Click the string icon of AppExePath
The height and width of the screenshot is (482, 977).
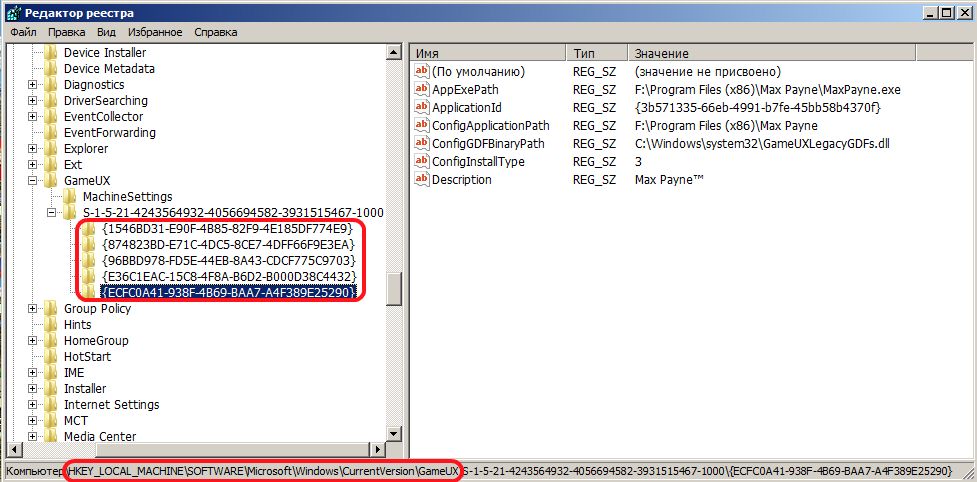point(422,90)
